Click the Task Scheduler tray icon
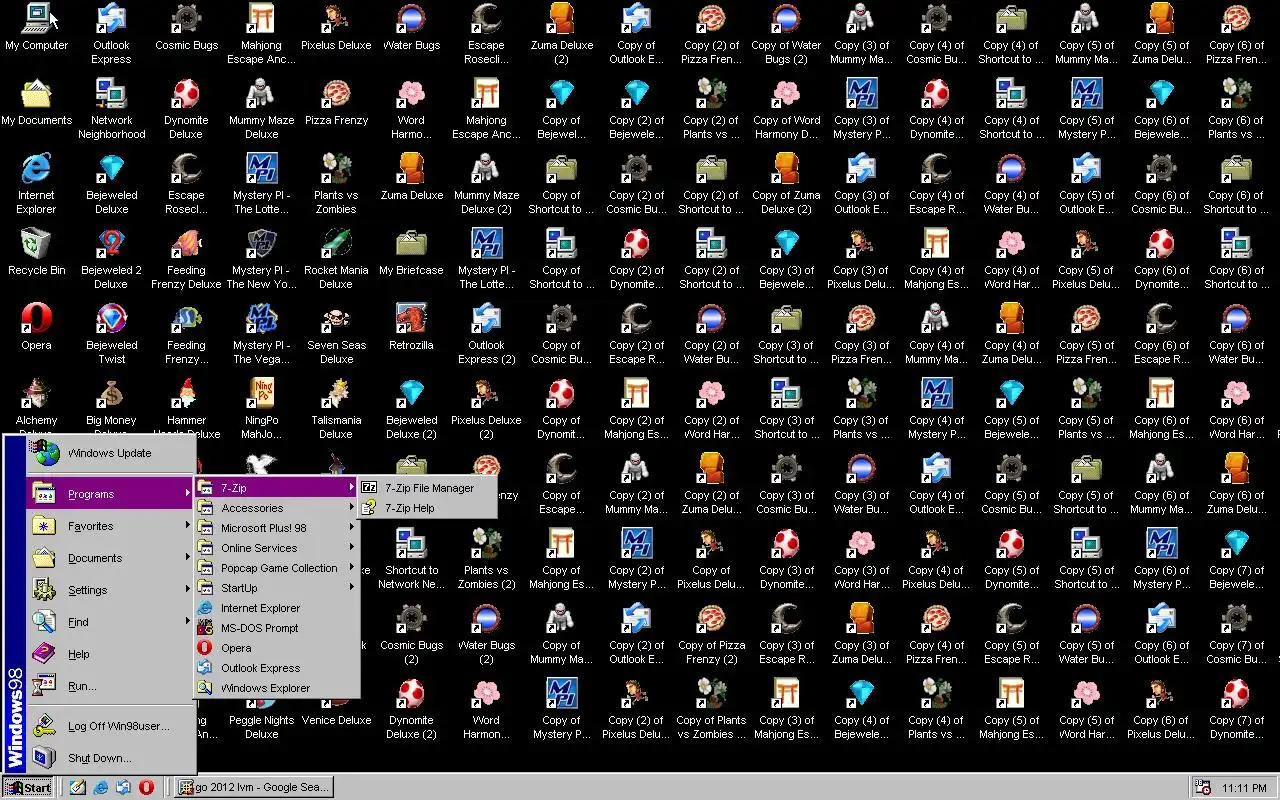Image resolution: width=1280 pixels, height=800 pixels. tap(1203, 787)
